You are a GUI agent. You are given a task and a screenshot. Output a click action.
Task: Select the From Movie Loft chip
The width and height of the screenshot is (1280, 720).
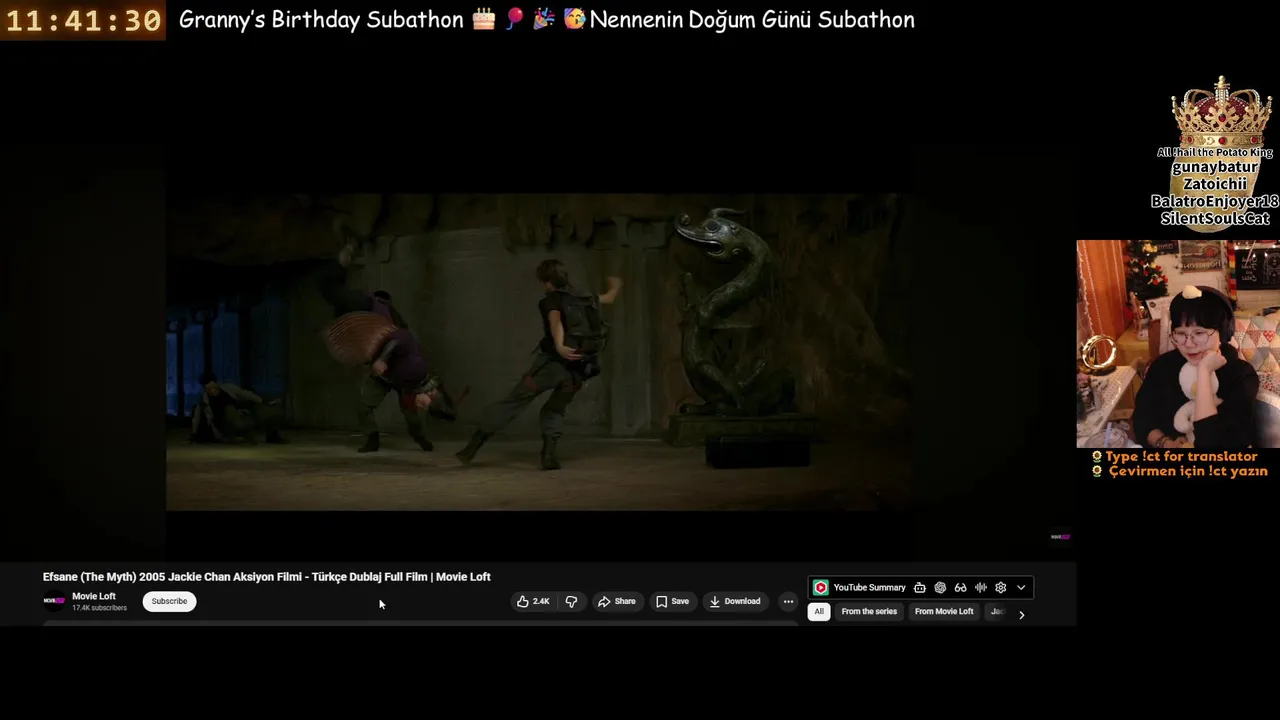[944, 611]
